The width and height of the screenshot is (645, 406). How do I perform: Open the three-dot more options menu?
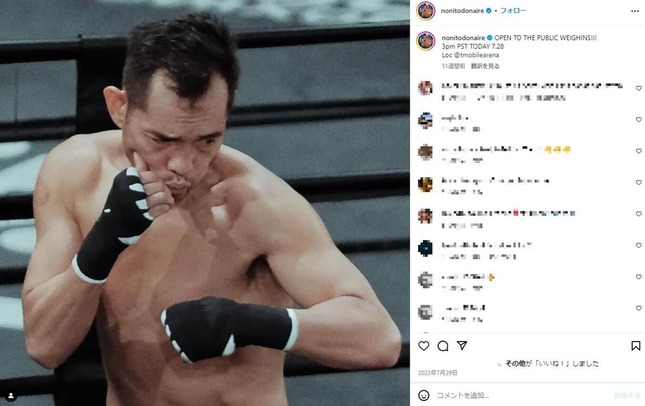pyautogui.click(x=635, y=11)
